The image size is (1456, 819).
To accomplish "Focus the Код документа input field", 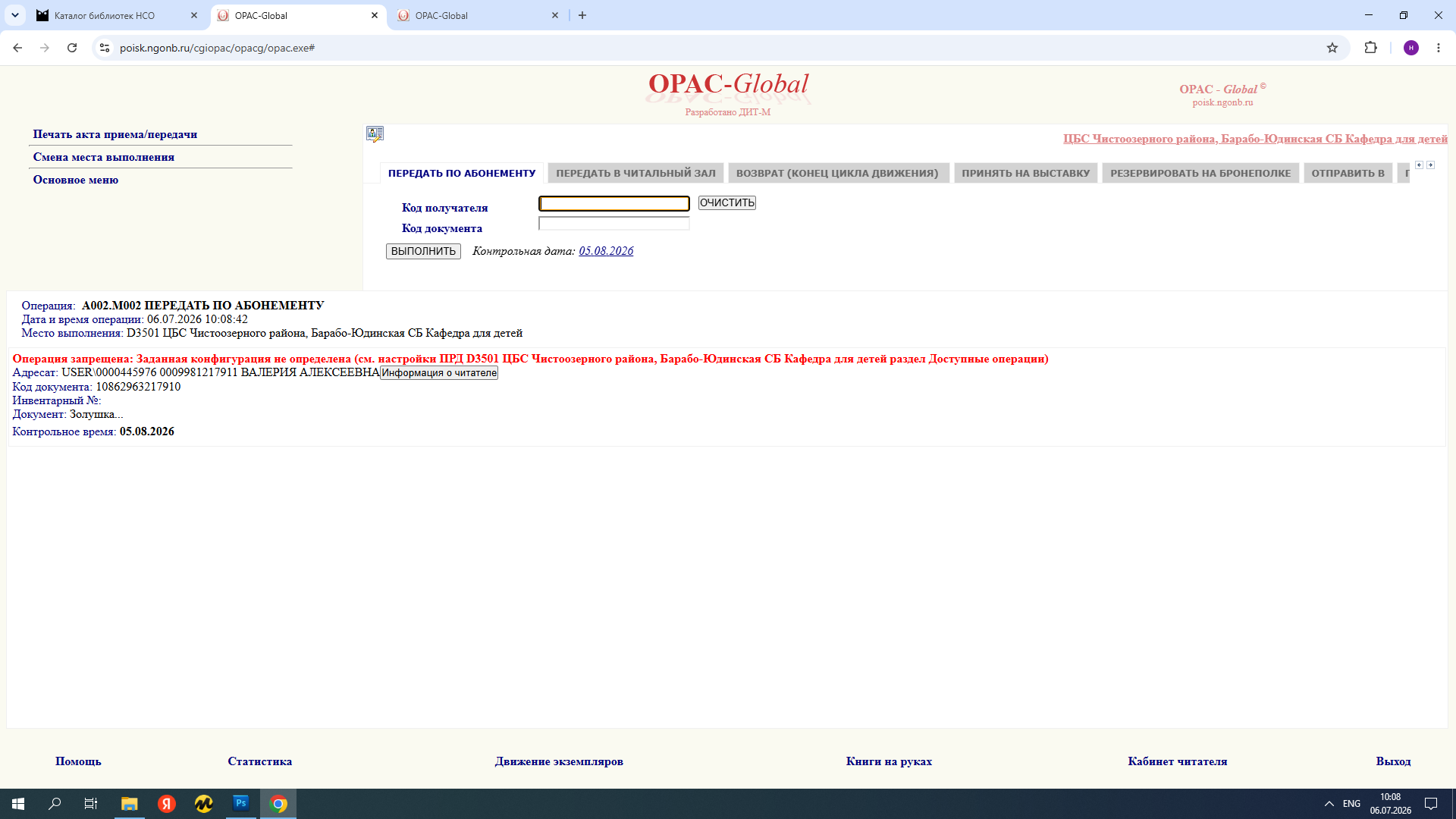I will (x=613, y=224).
